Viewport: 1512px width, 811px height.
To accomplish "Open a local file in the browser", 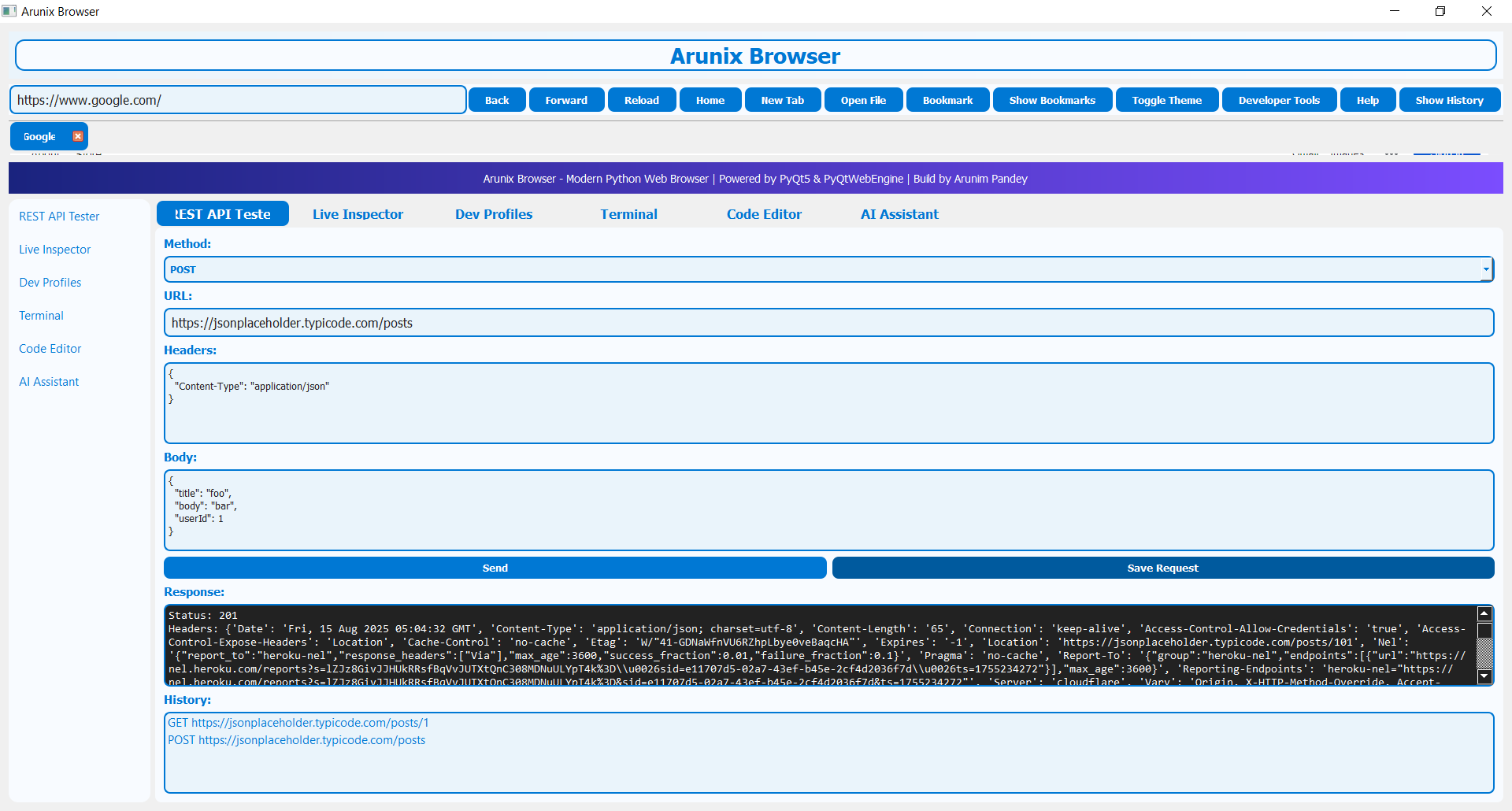I will pos(863,99).
